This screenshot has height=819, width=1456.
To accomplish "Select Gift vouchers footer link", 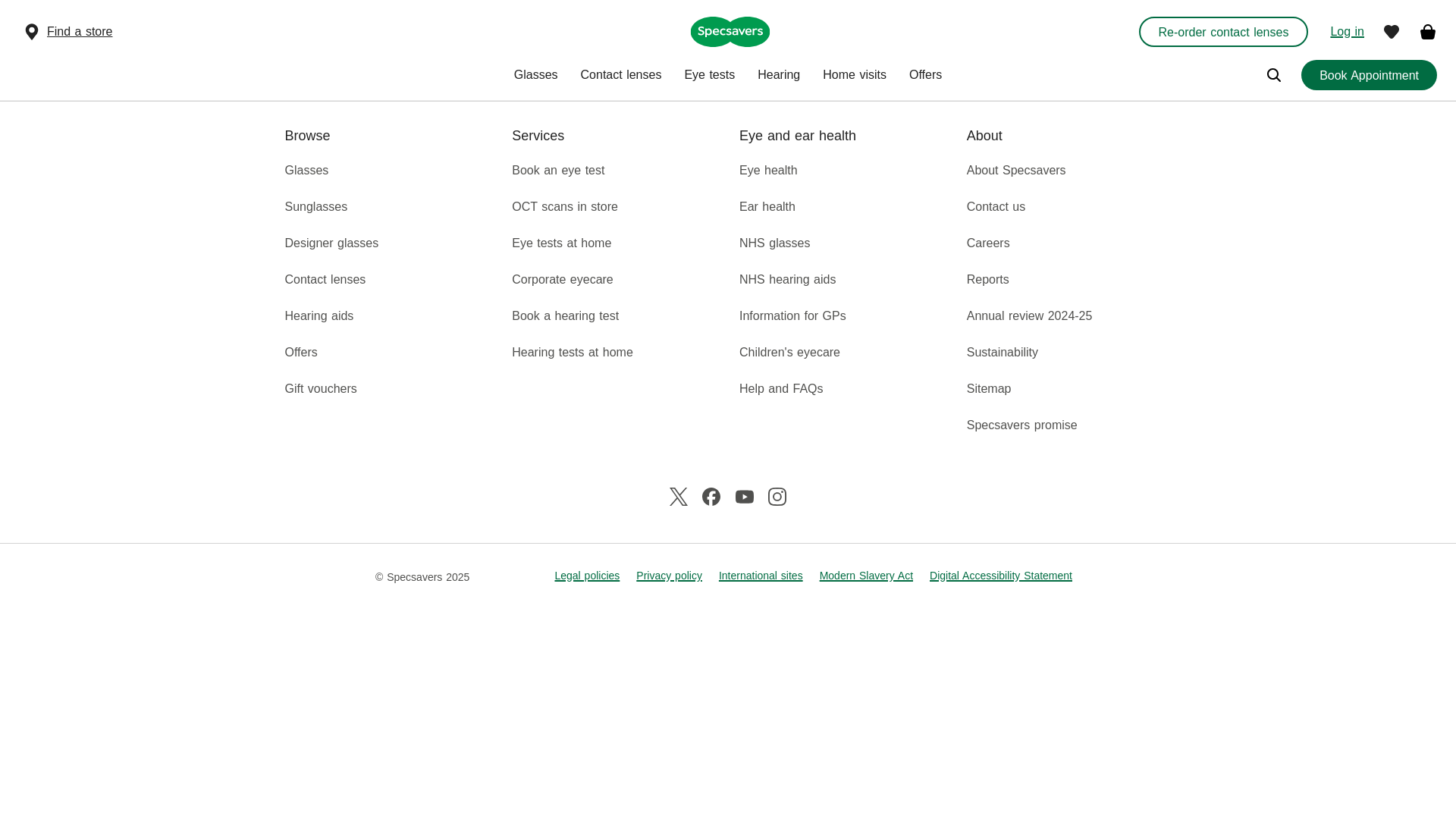I will (320, 389).
